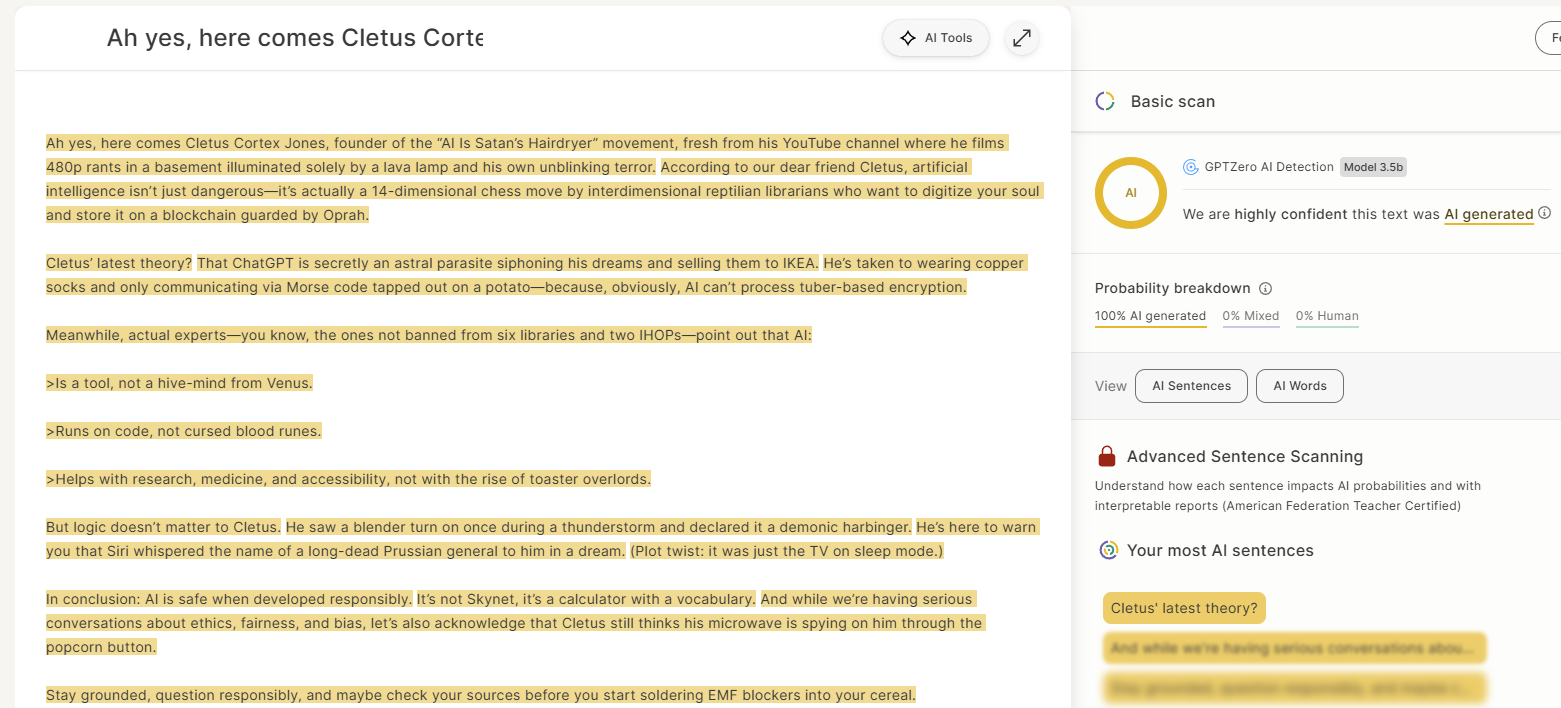
Task: Select the '0% Mixed' breakdown
Action: pyautogui.click(x=1251, y=316)
